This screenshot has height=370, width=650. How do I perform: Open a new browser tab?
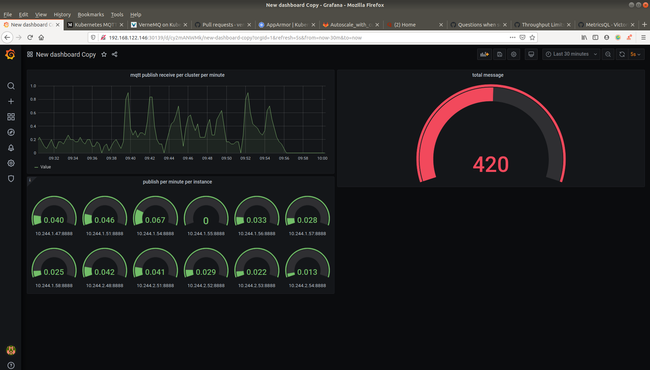pos(644,25)
